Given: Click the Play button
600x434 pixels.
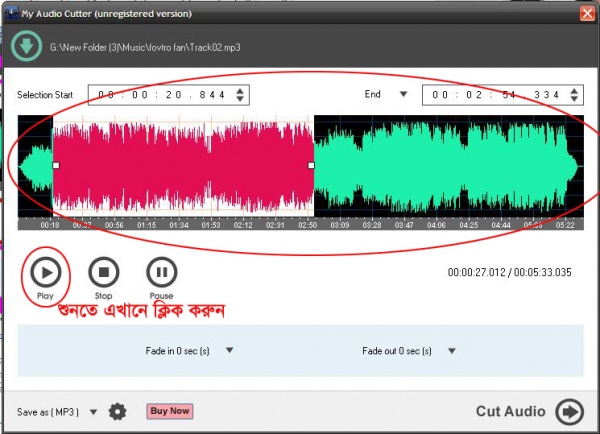Looking at the screenshot, I should pyautogui.click(x=46, y=272).
